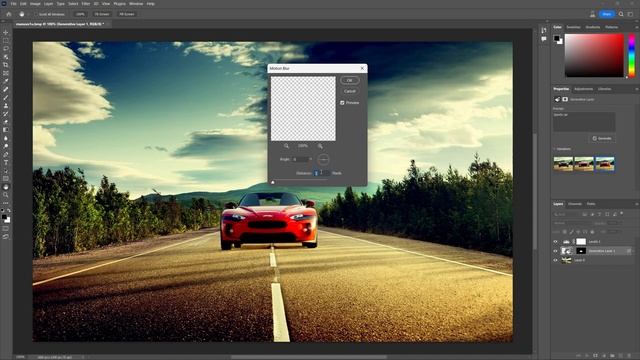Select the Spot Healing Brush tool
640x360 pixels.
tap(6, 89)
